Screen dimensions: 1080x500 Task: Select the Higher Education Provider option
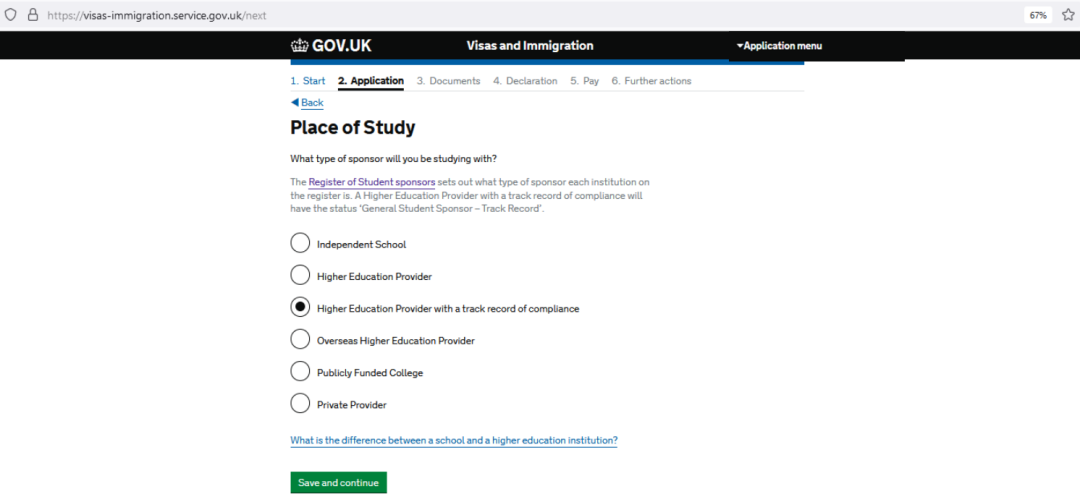coord(300,275)
